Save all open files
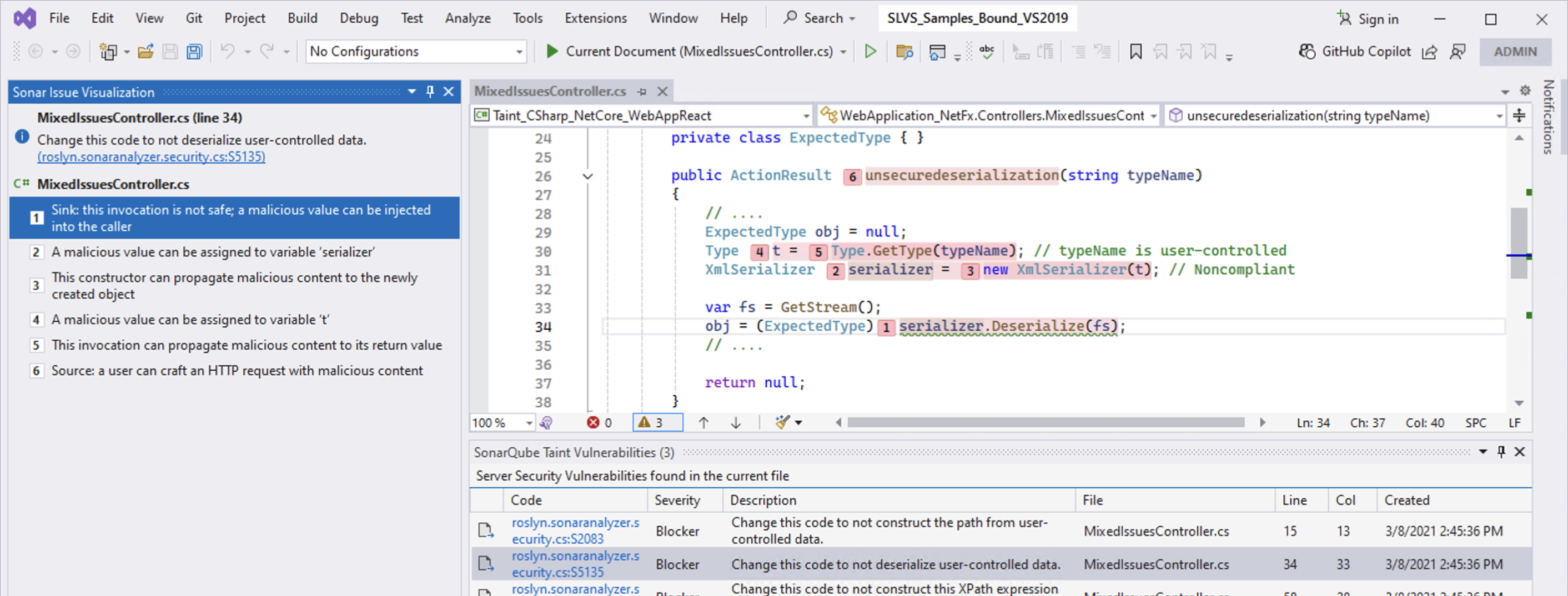Screen dimensions: 1568x596 coord(194,51)
